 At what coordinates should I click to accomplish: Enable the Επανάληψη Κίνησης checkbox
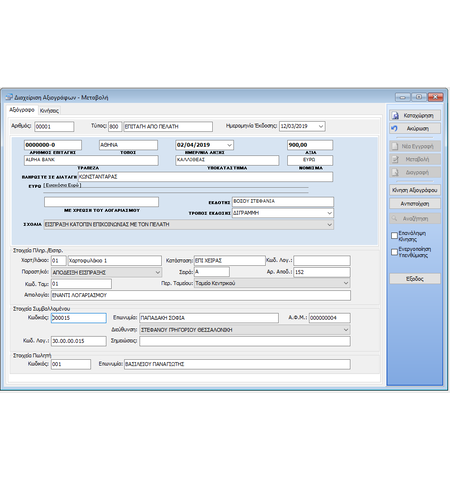click(394, 236)
